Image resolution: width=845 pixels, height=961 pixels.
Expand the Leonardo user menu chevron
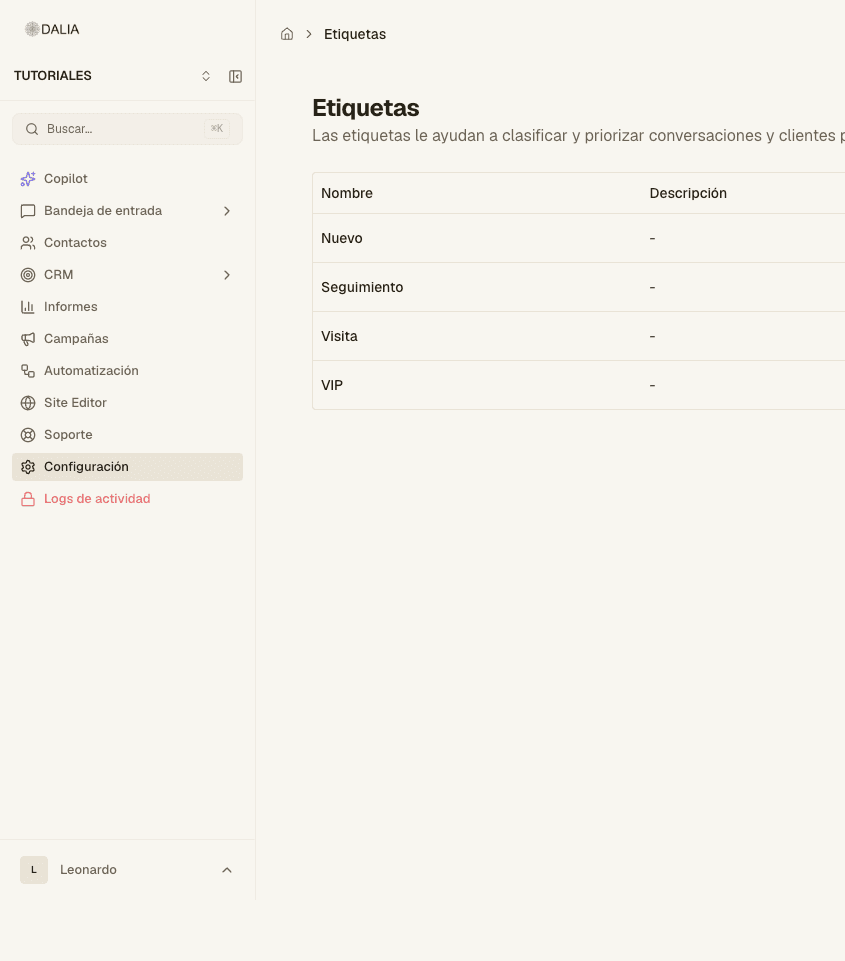point(227,870)
